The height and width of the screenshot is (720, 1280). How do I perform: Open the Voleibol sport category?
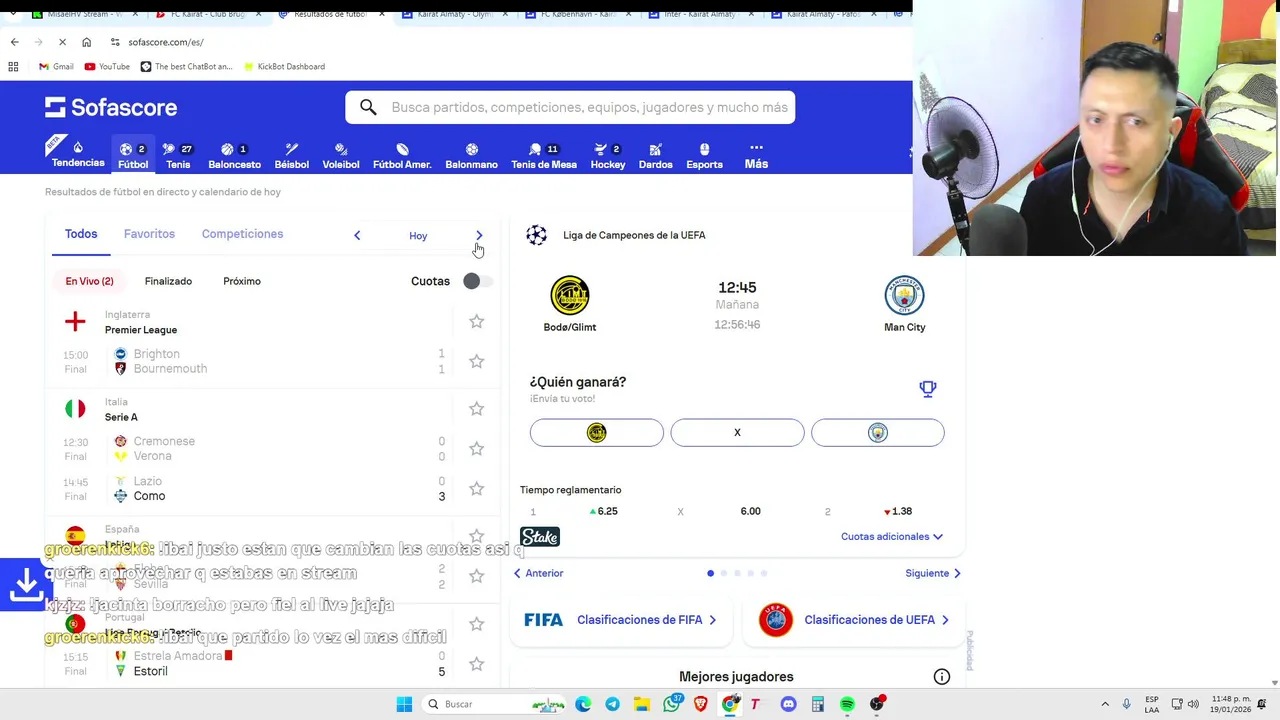[x=341, y=155]
